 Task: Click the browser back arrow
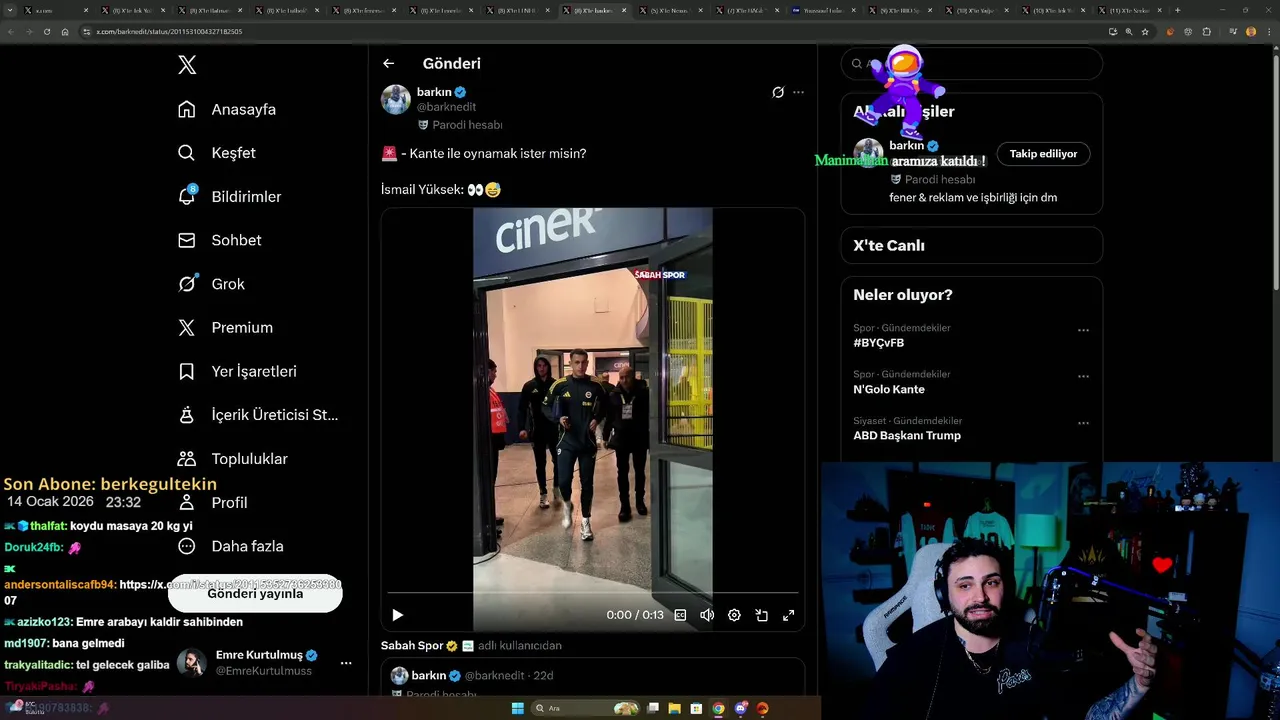tap(12, 31)
